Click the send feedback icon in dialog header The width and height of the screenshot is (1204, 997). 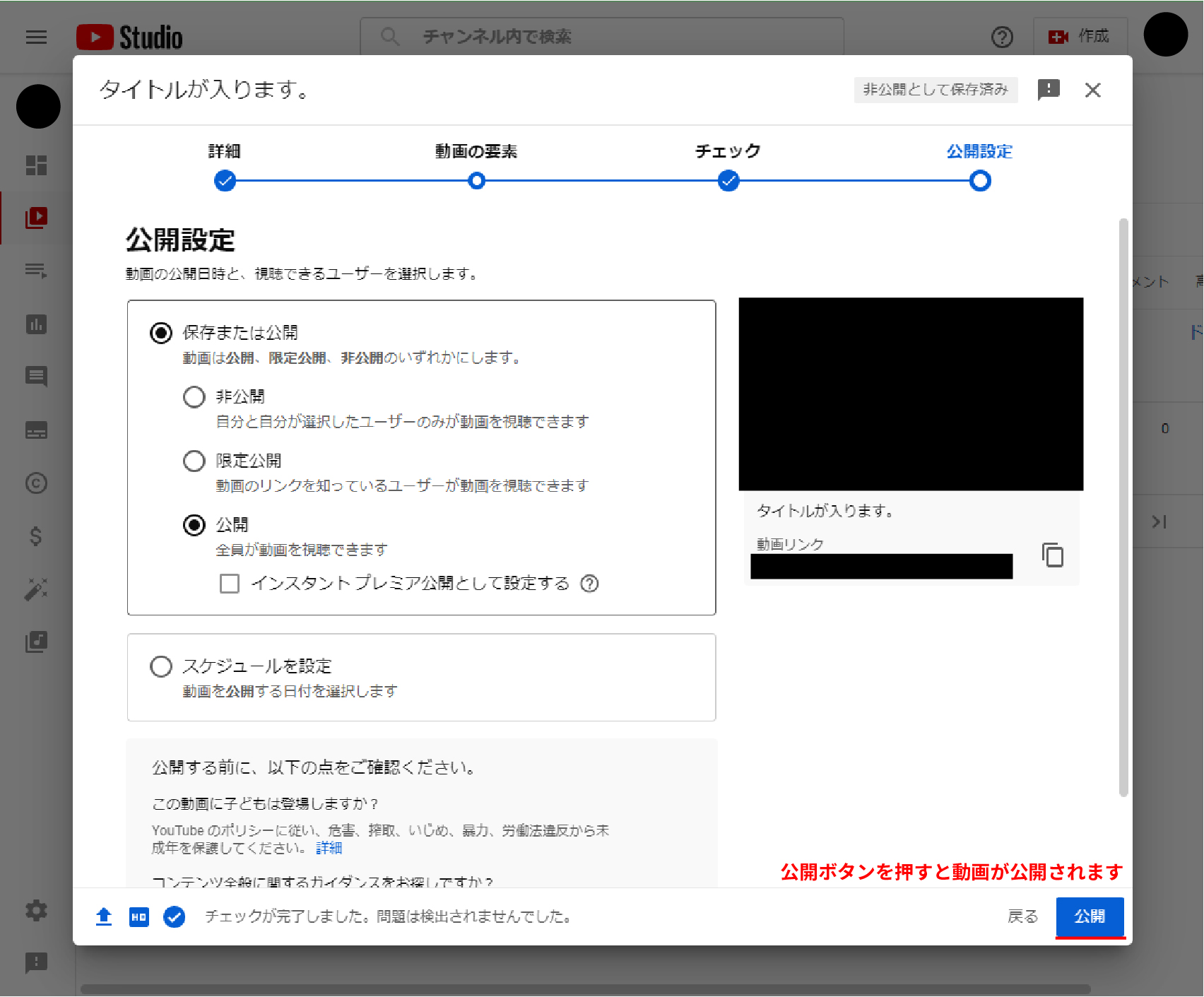[x=1048, y=90]
